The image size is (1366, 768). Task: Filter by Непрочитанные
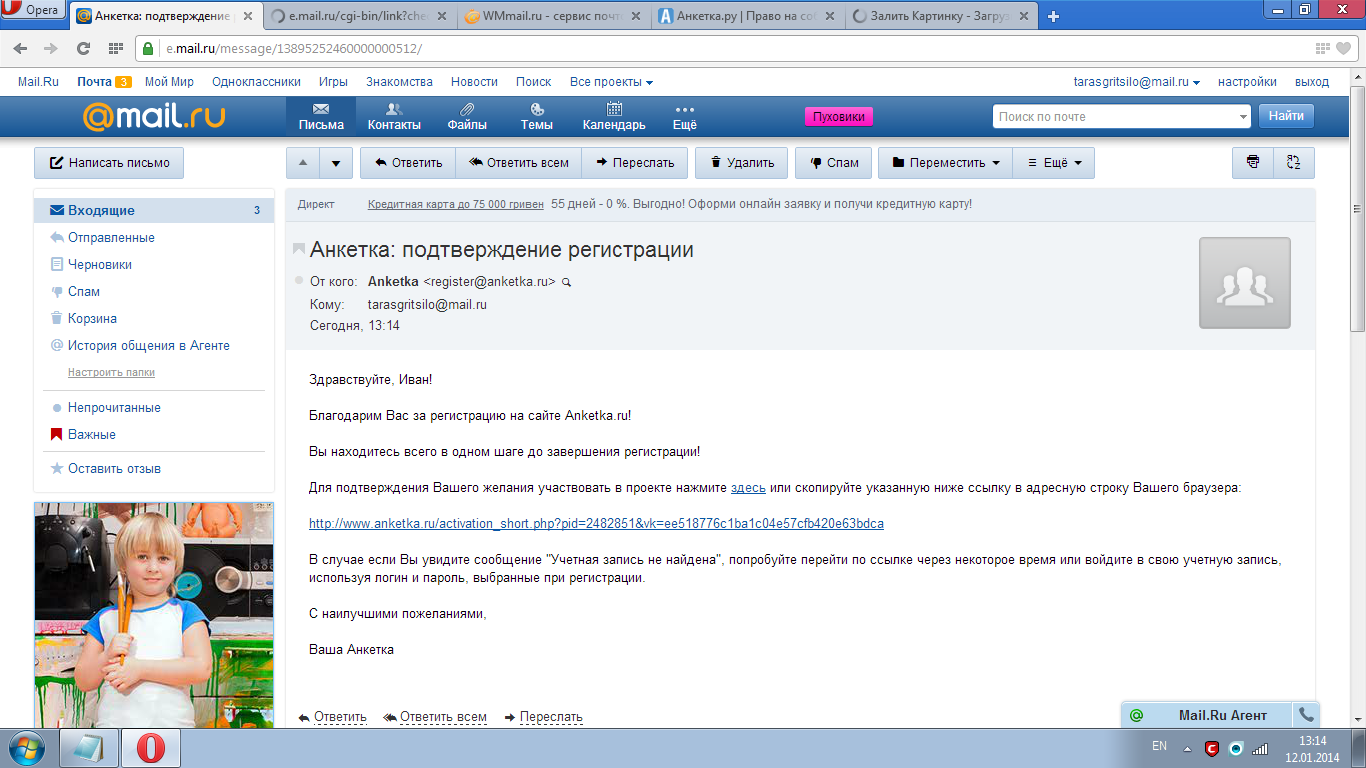114,408
